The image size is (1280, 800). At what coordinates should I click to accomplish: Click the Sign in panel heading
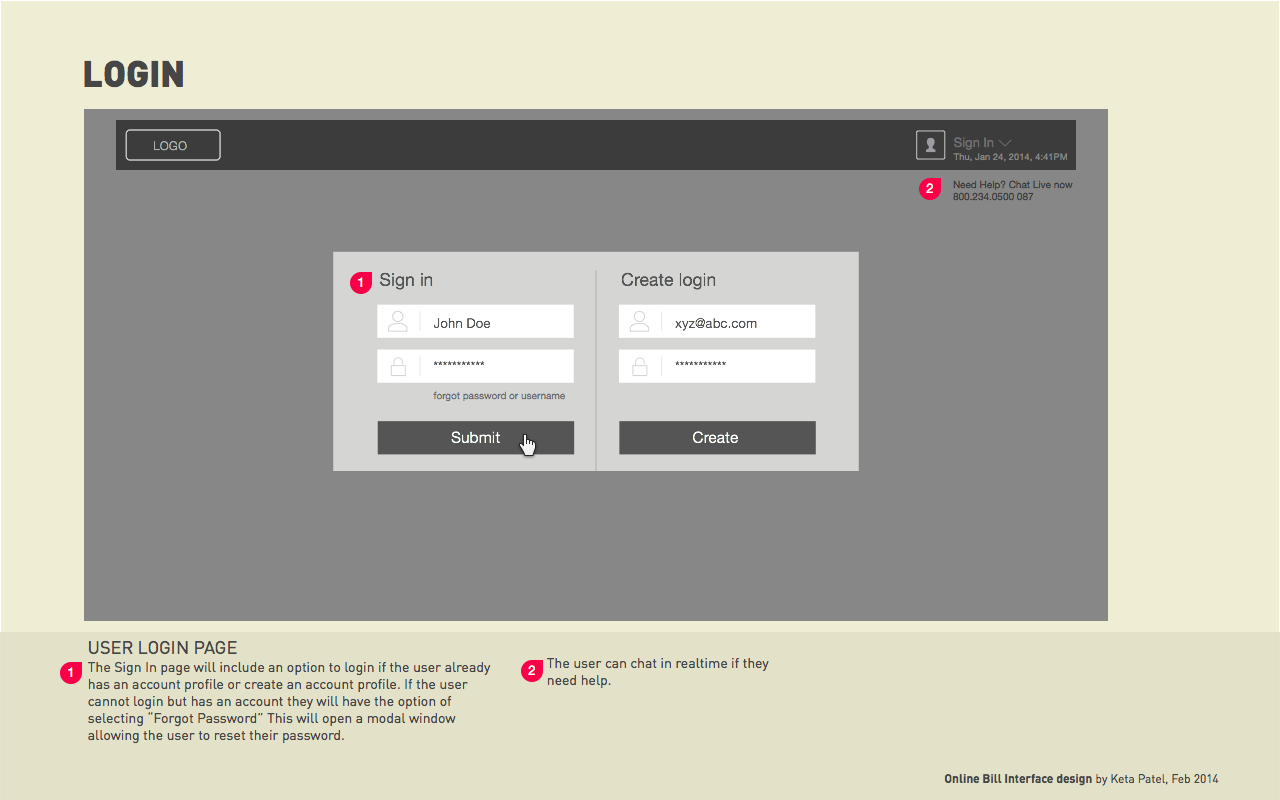click(x=406, y=280)
